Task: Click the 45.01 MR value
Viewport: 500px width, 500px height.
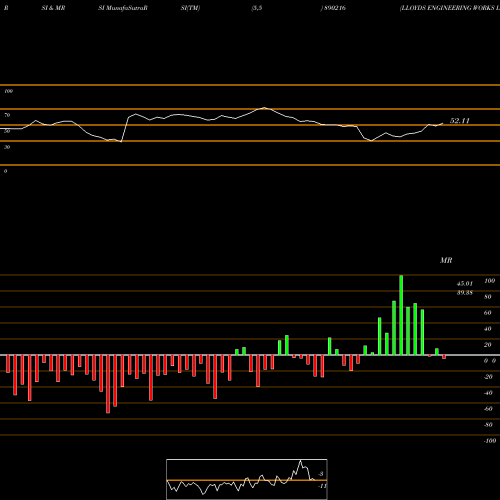Action: coord(465,284)
